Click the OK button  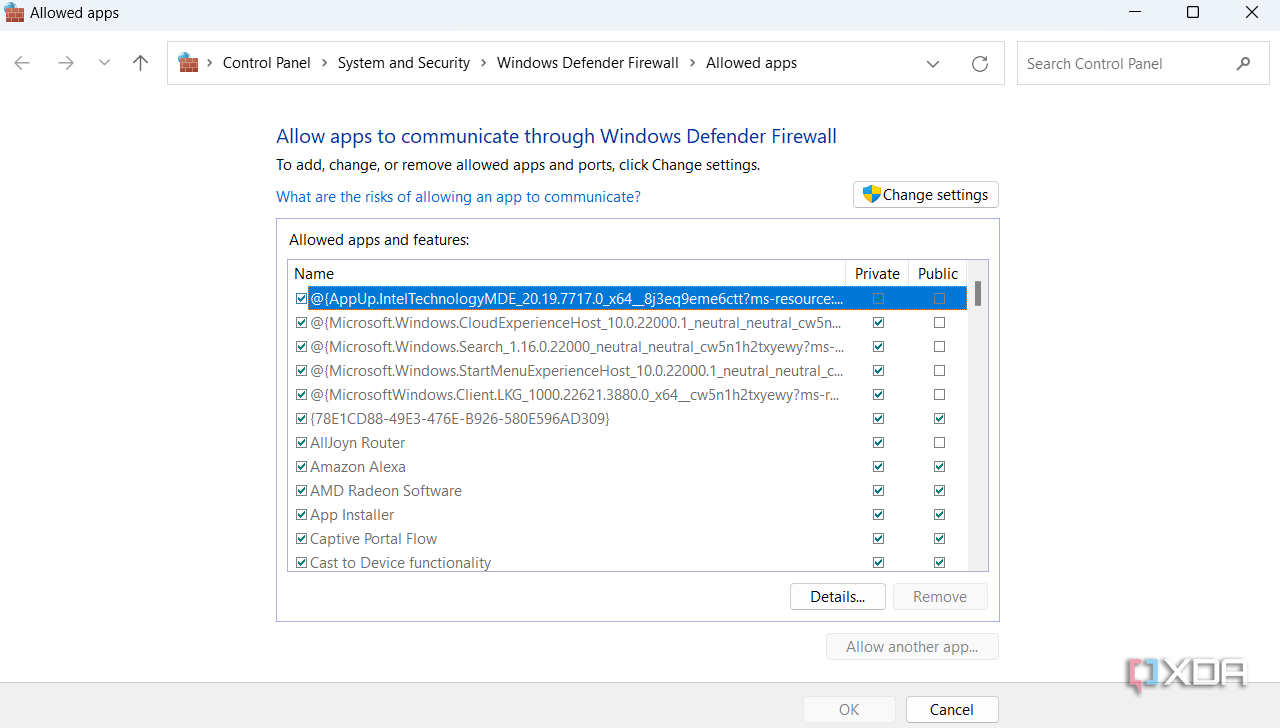tap(849, 710)
